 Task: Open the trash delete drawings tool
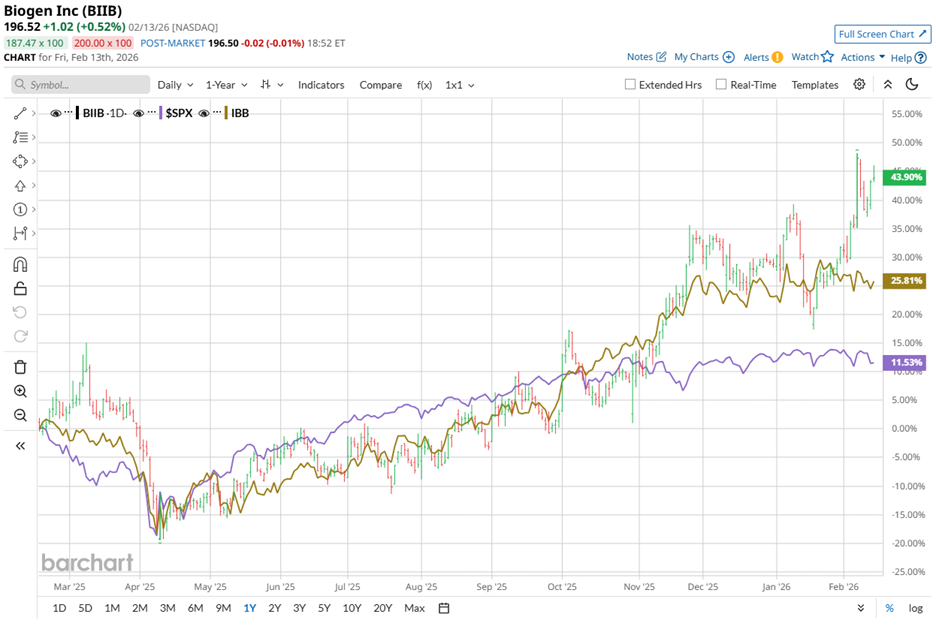(x=21, y=367)
